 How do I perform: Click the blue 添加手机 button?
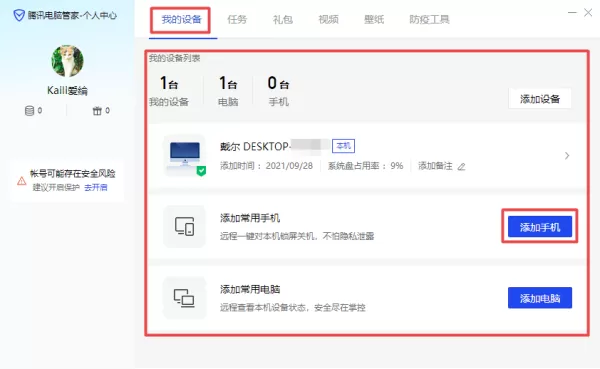point(540,227)
